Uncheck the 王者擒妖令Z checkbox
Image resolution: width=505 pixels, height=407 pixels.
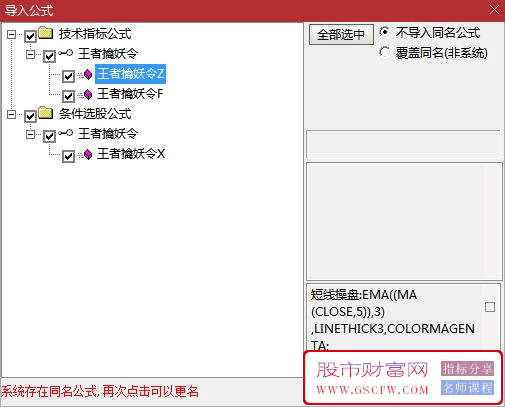tap(68, 76)
